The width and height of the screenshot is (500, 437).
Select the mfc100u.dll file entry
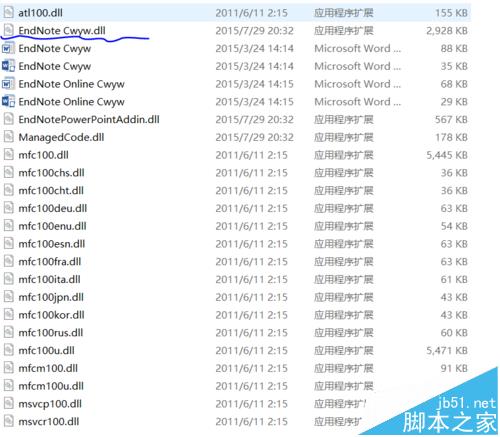point(235,350)
